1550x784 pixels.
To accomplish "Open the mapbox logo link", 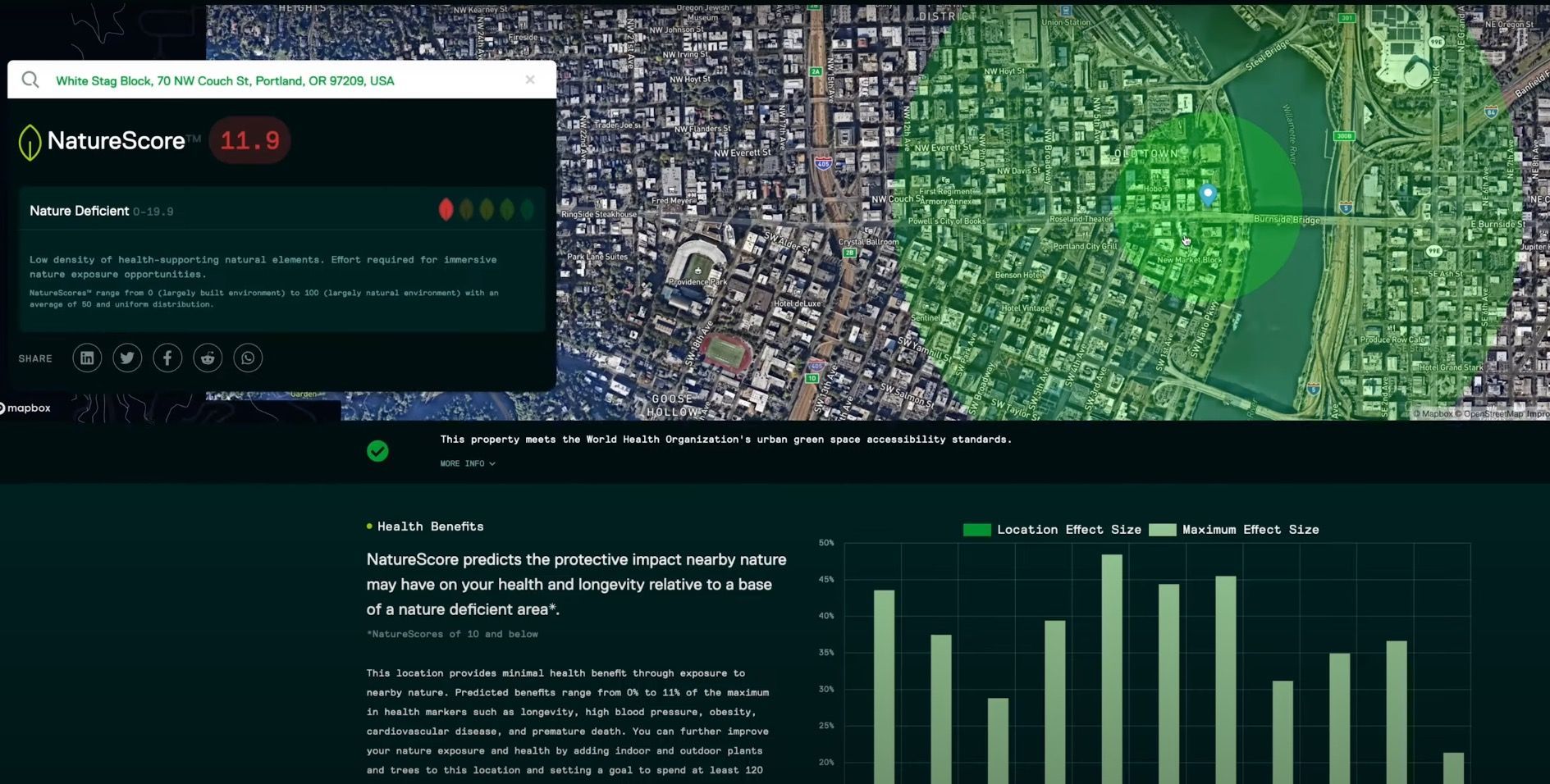I will coord(25,408).
